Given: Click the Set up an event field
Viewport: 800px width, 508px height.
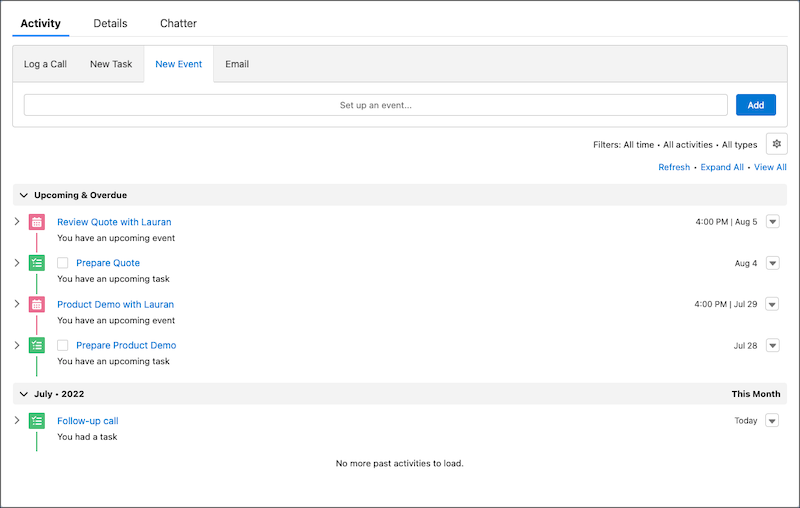Looking at the screenshot, I should point(376,105).
